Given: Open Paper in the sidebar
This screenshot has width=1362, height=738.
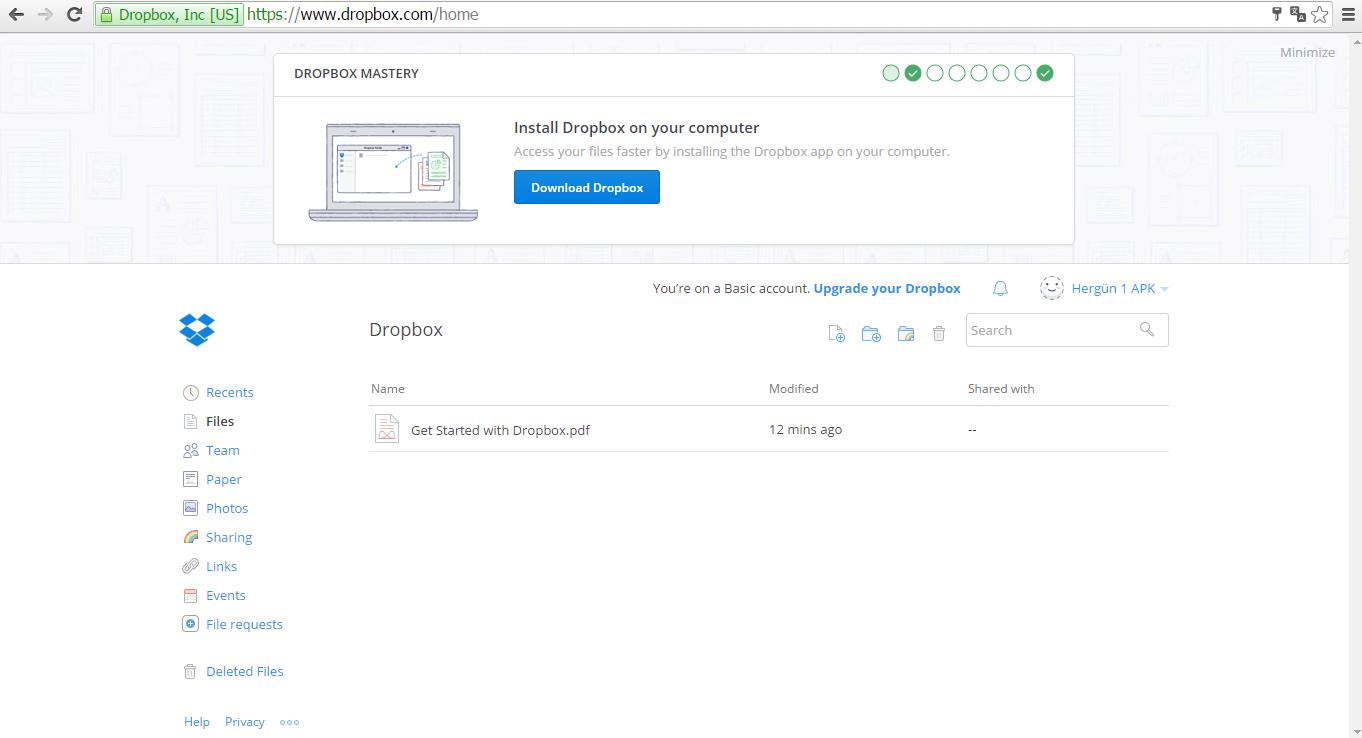Looking at the screenshot, I should pyautogui.click(x=224, y=479).
